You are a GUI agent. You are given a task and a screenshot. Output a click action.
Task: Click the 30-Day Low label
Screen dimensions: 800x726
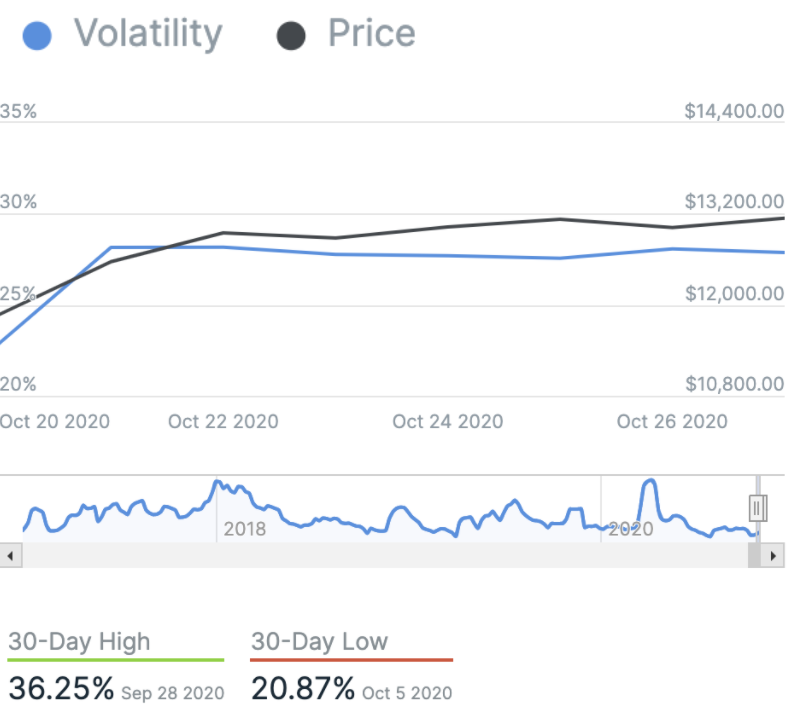[319, 642]
